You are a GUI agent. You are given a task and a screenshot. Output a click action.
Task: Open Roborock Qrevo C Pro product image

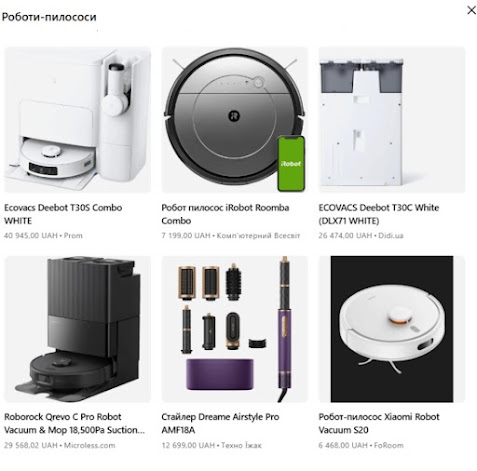click(x=77, y=329)
